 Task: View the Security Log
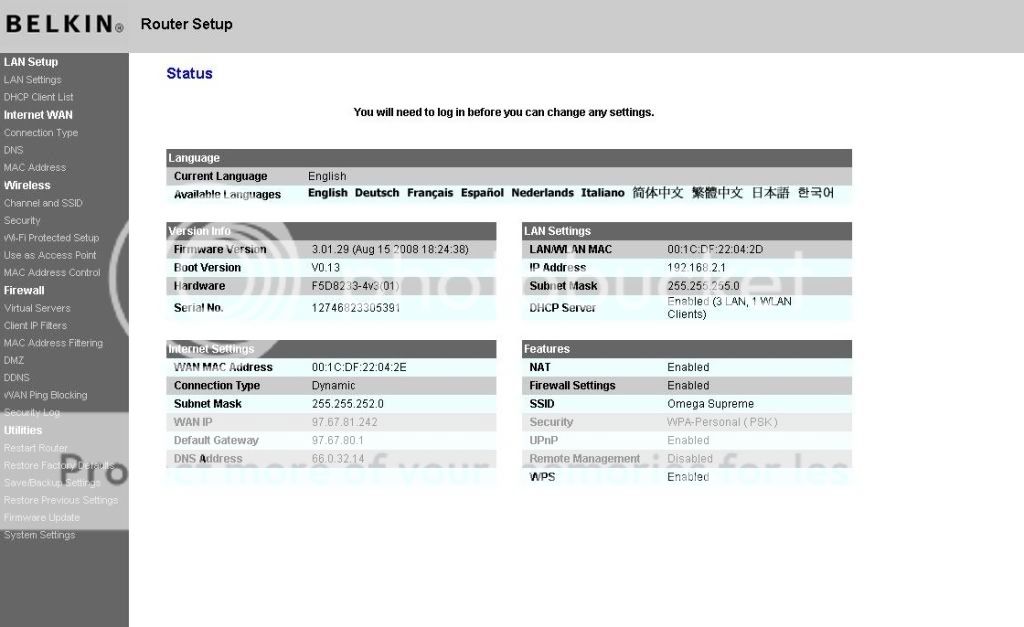point(31,413)
